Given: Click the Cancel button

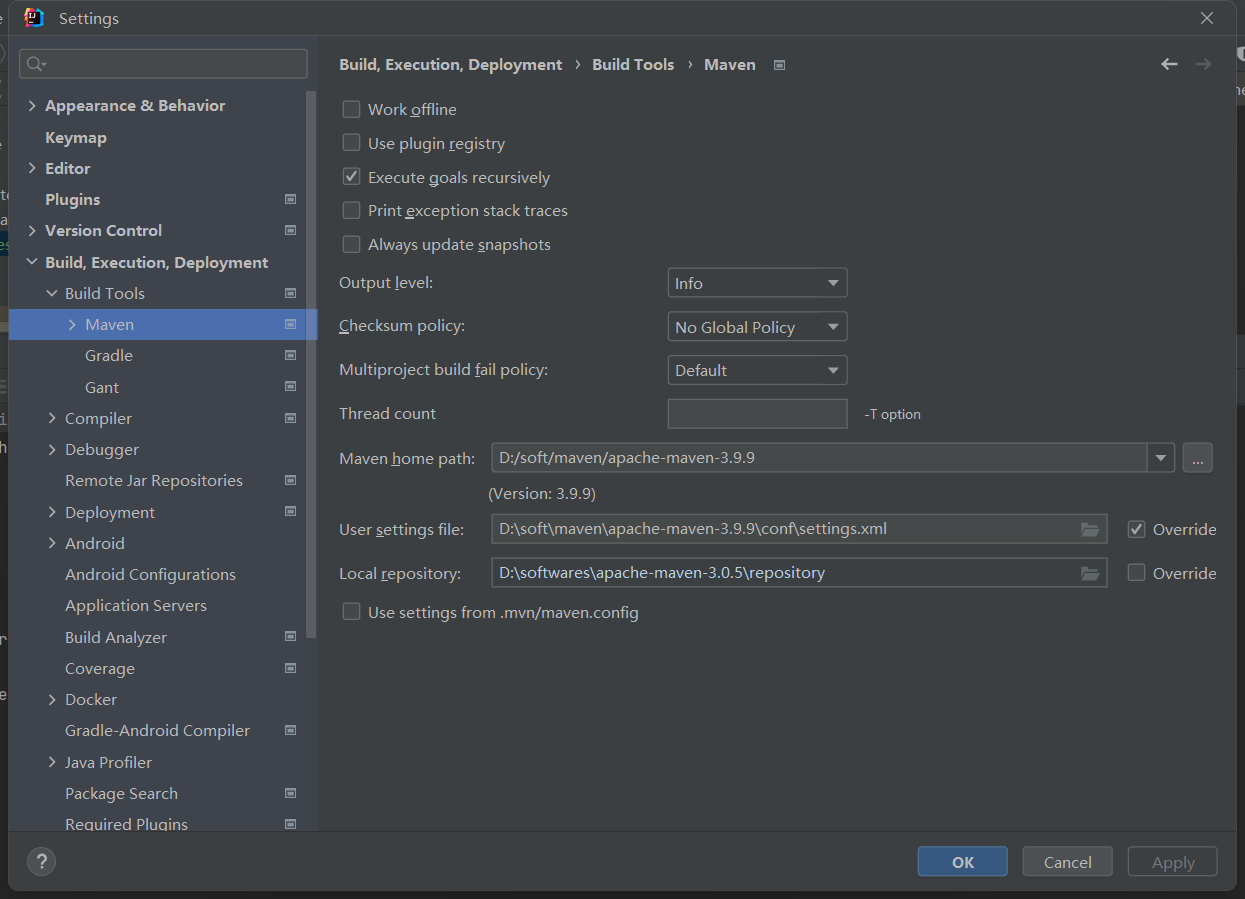Looking at the screenshot, I should click(x=1067, y=862).
